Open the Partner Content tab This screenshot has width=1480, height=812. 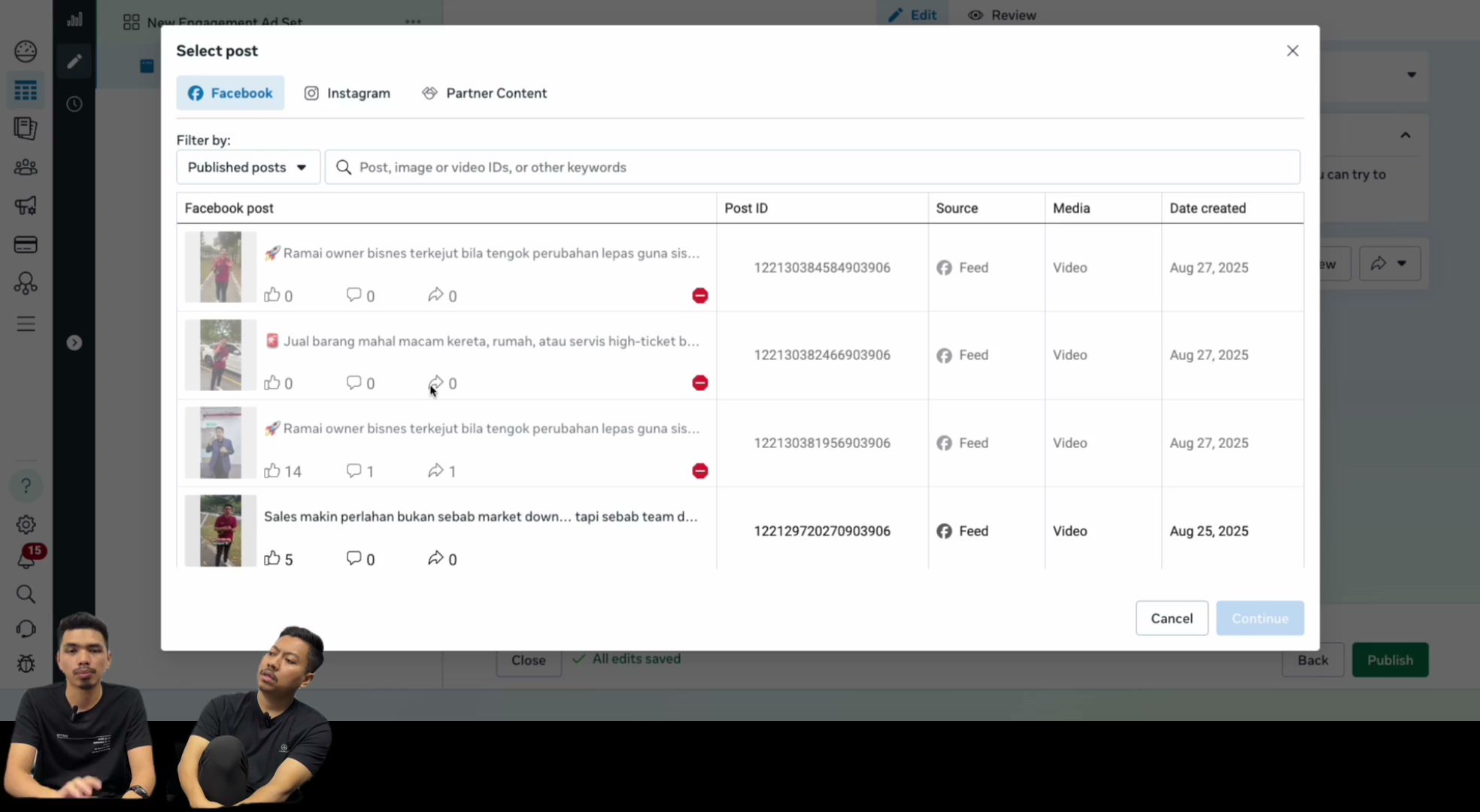click(484, 93)
